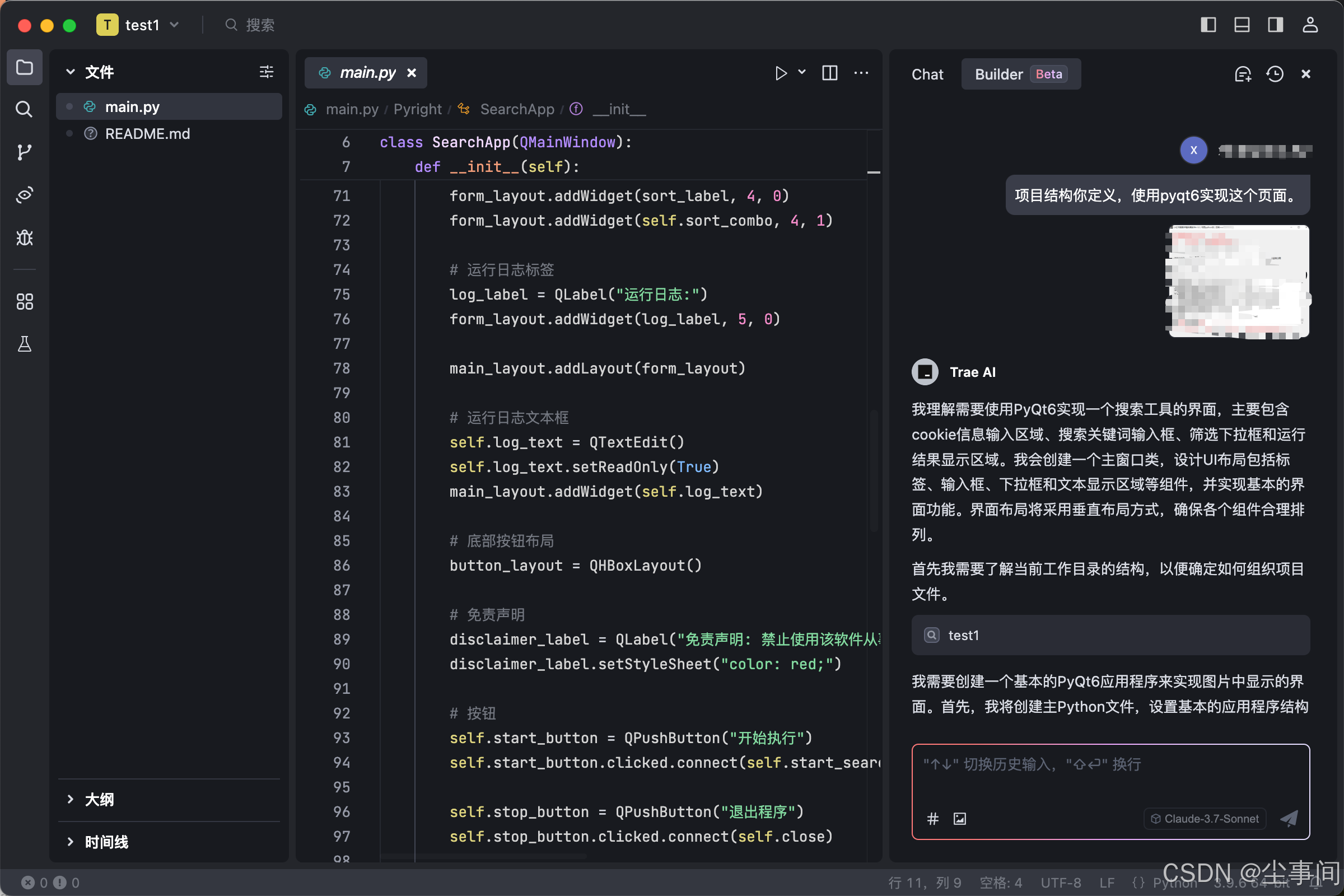Toggle the right AI sidebar layout
This screenshot has height=896, width=1344.
pyautogui.click(x=1276, y=25)
